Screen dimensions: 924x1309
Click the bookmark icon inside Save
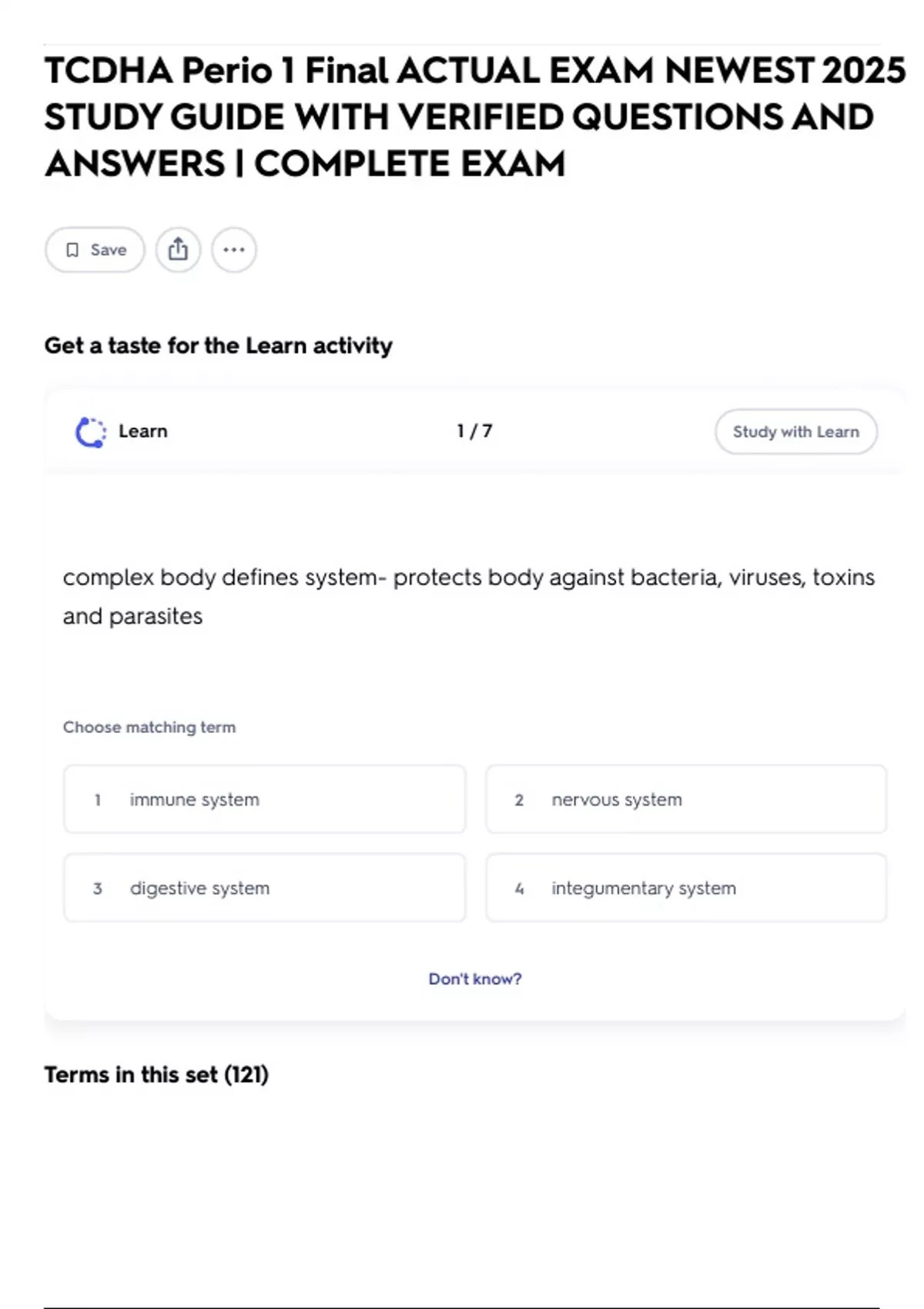[x=72, y=249]
